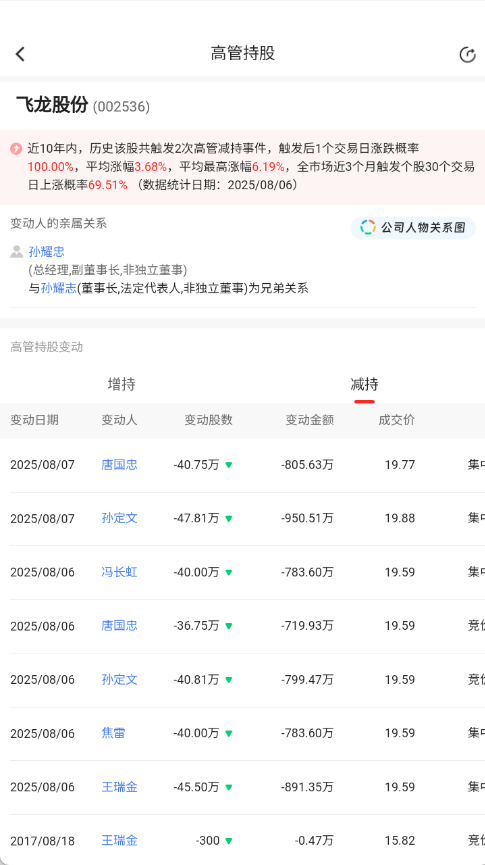The width and height of the screenshot is (485, 865).
Task: Select the amount -719.93万
Action: pyautogui.click(x=307, y=626)
